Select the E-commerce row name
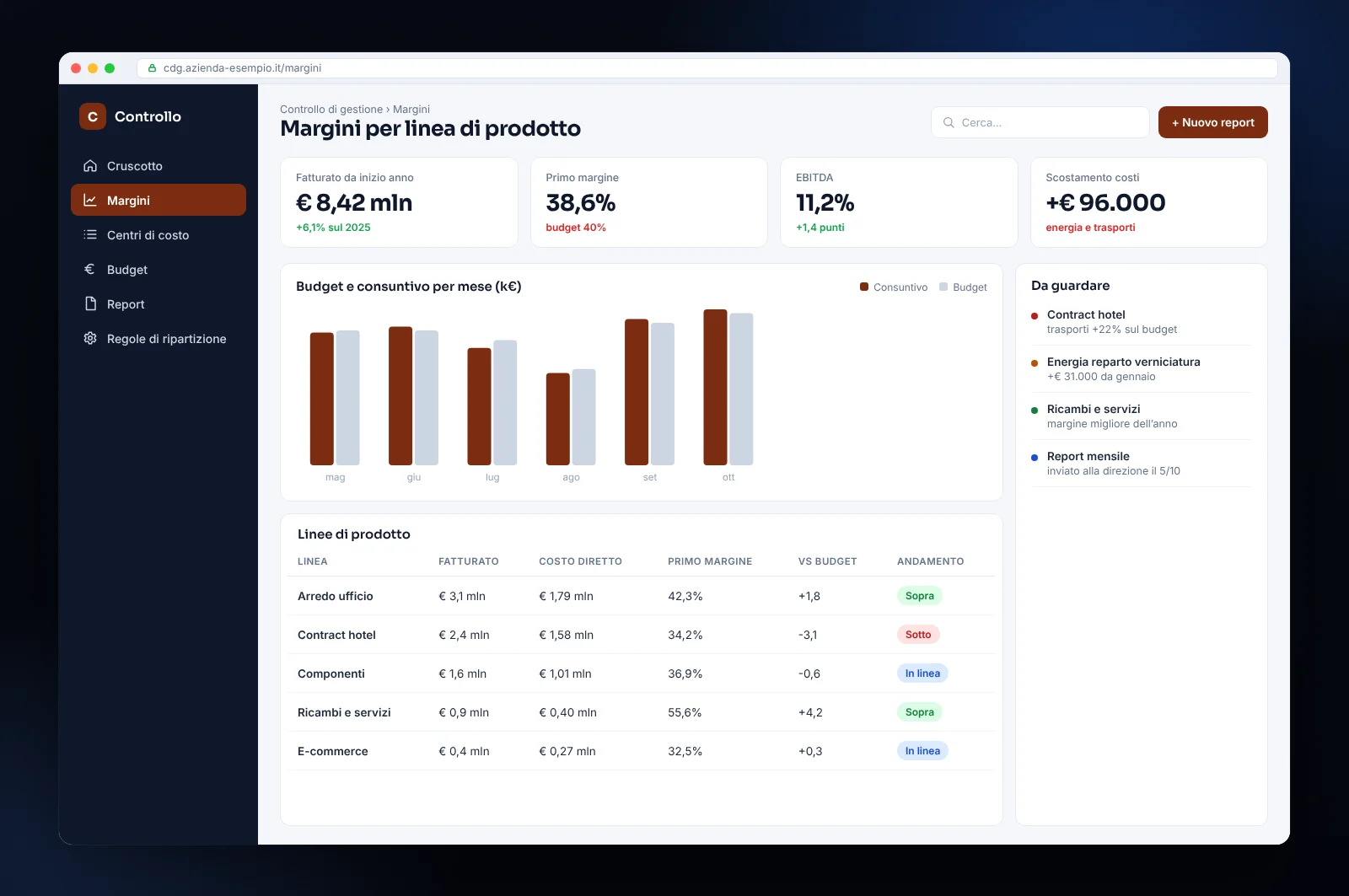 tap(333, 751)
